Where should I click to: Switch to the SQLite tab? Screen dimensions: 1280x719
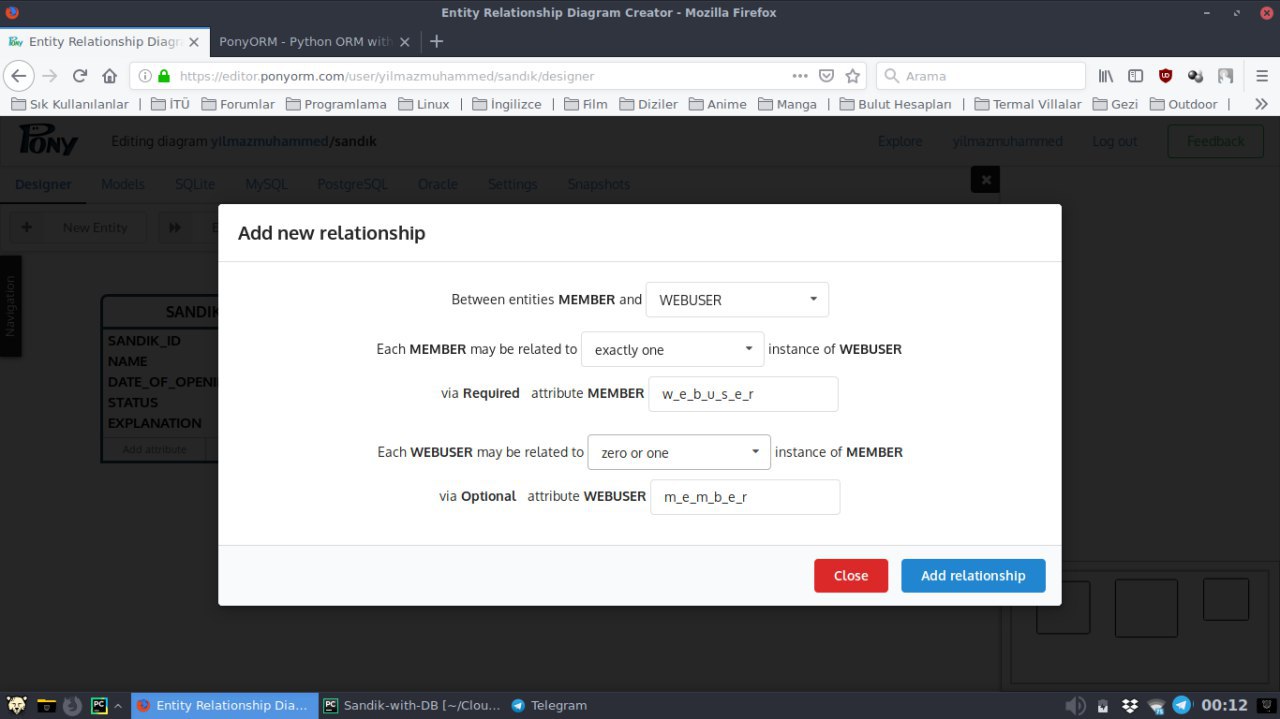coord(195,184)
